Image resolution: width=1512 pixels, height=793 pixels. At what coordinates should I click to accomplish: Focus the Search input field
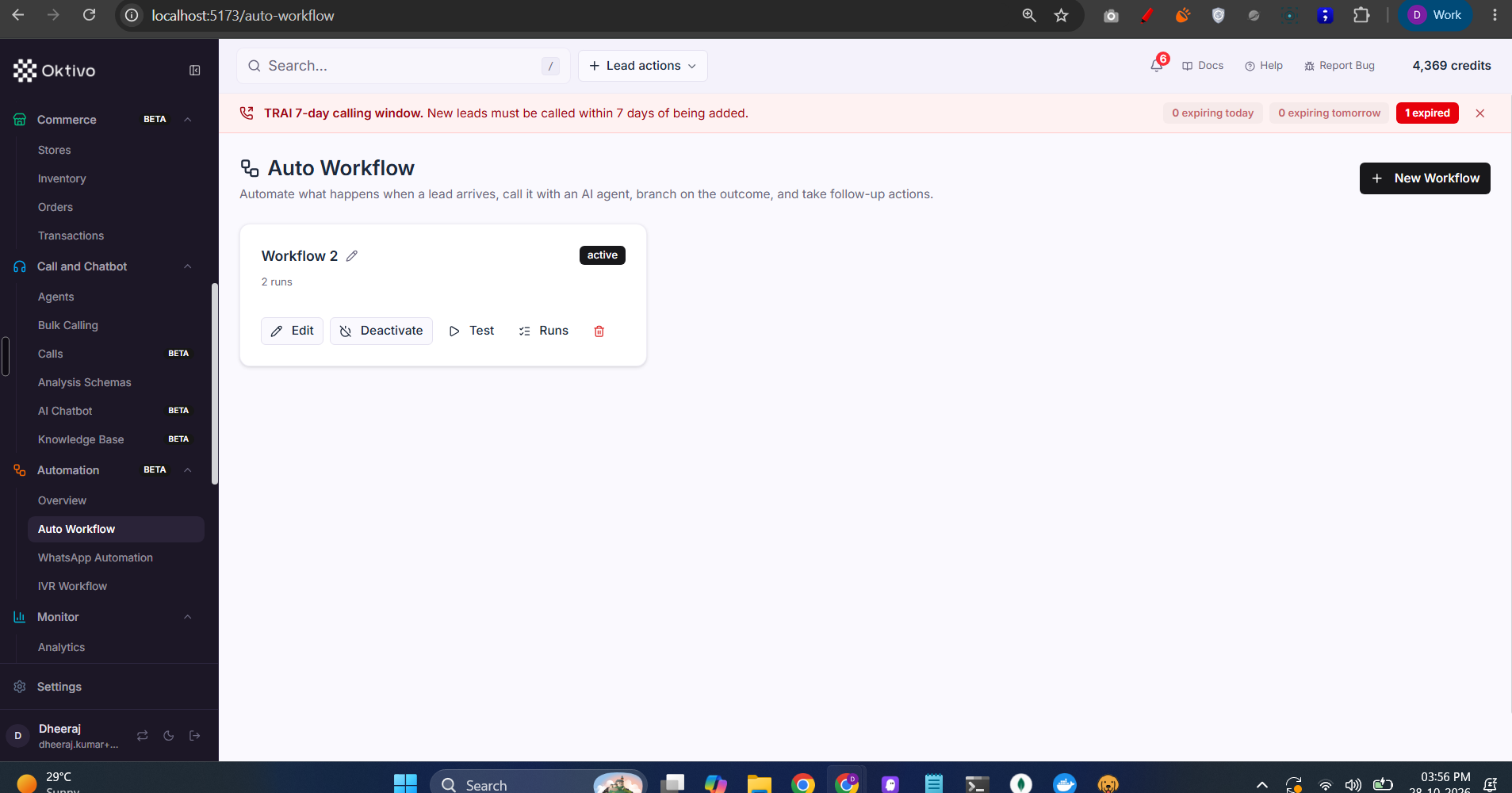pos(403,66)
